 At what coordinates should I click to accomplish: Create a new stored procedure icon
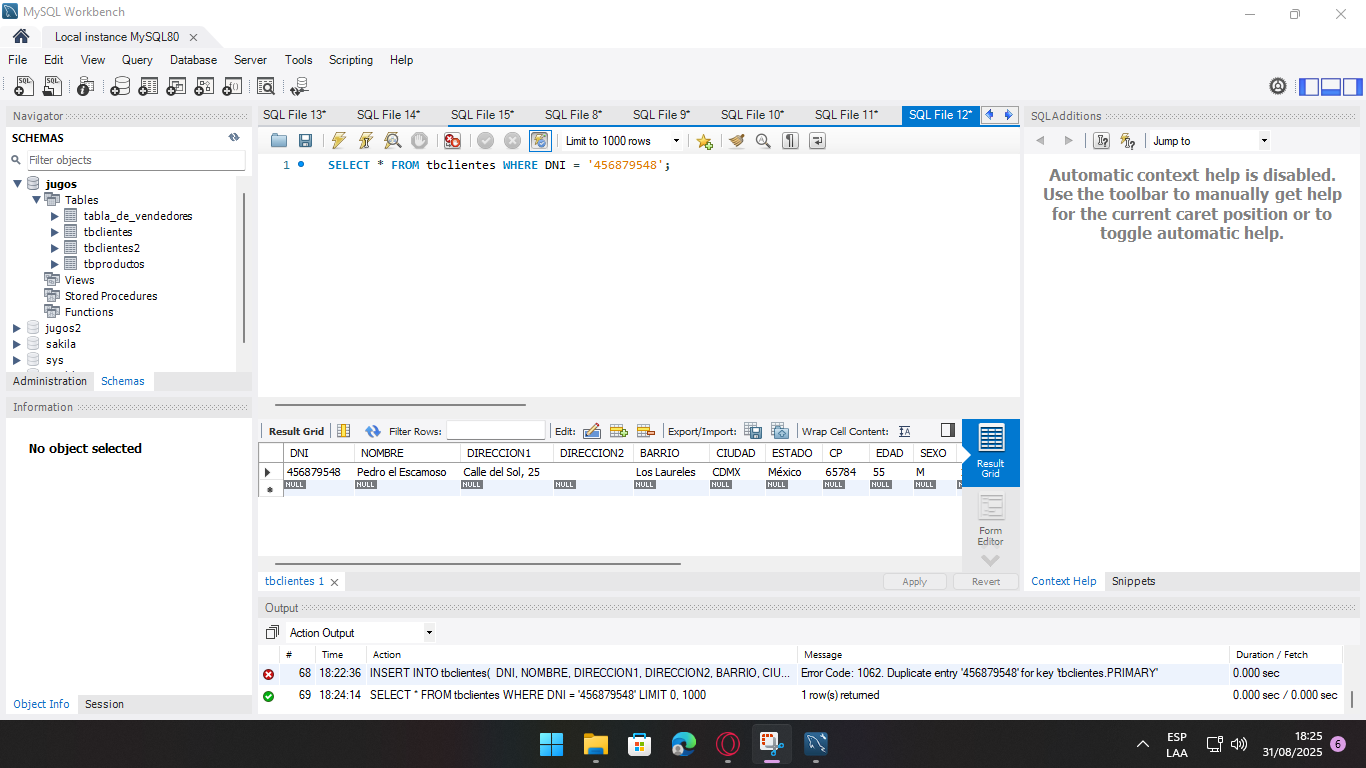point(204,87)
